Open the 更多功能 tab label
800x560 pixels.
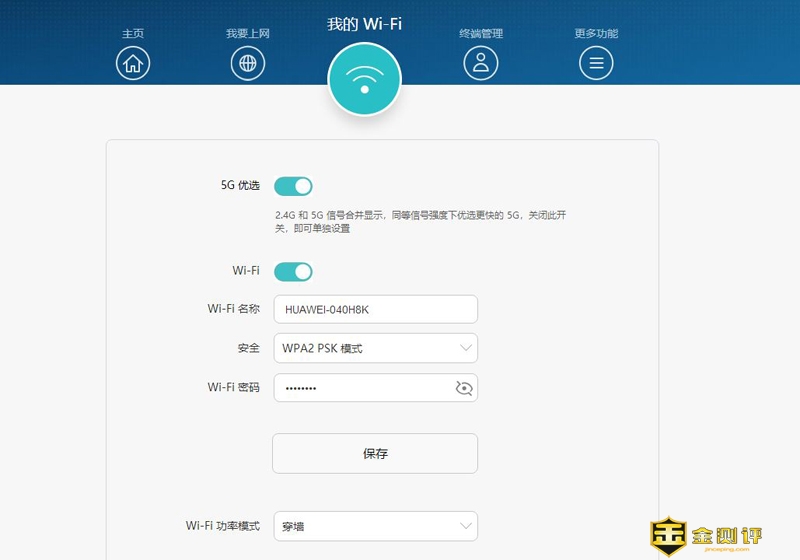(x=596, y=34)
